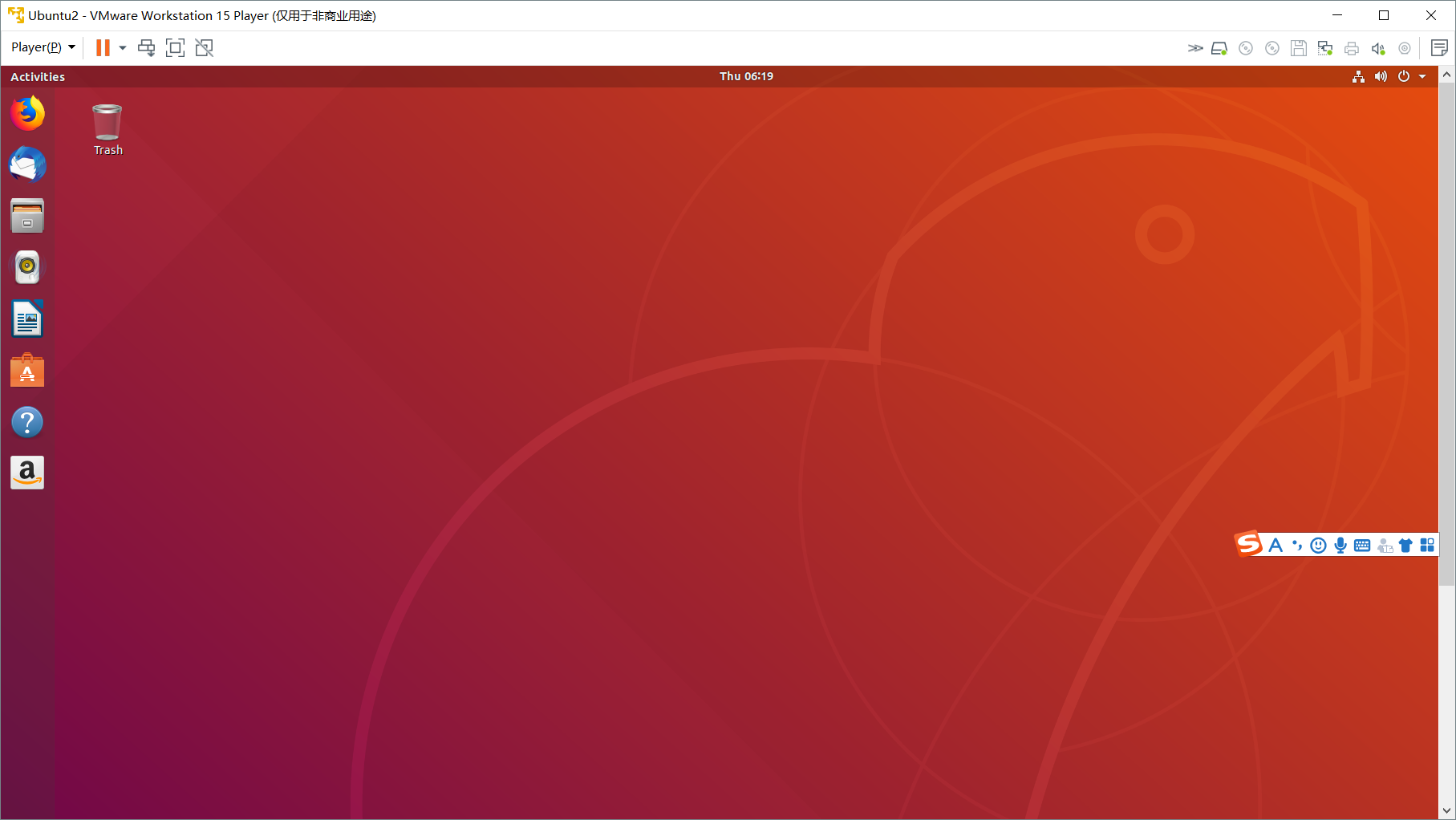Viewport: 1456px width, 820px height.
Task: Launch Amazon from the dock
Action: (x=27, y=473)
